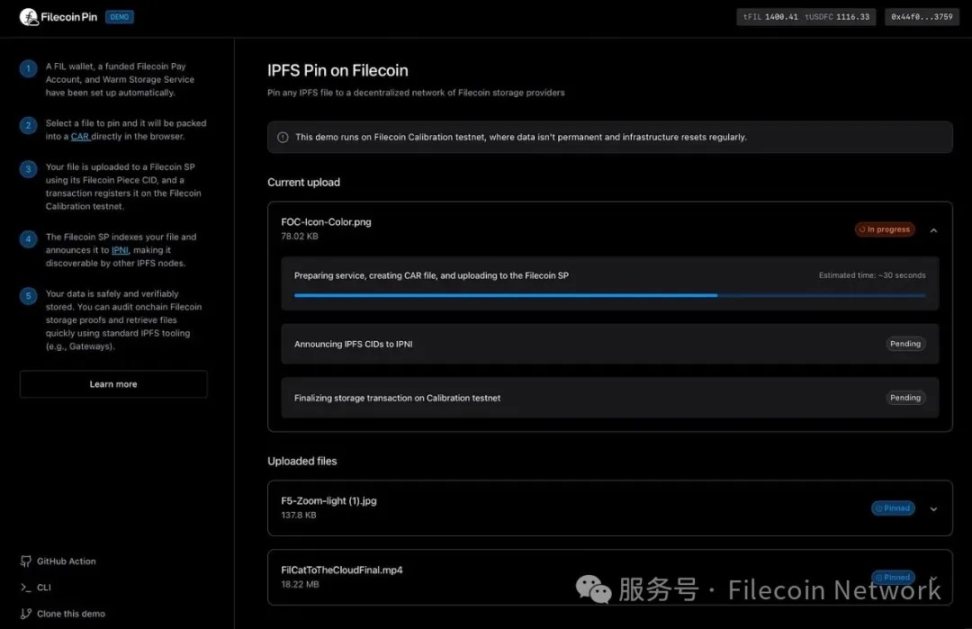Click the In progress status badge

(x=884, y=230)
